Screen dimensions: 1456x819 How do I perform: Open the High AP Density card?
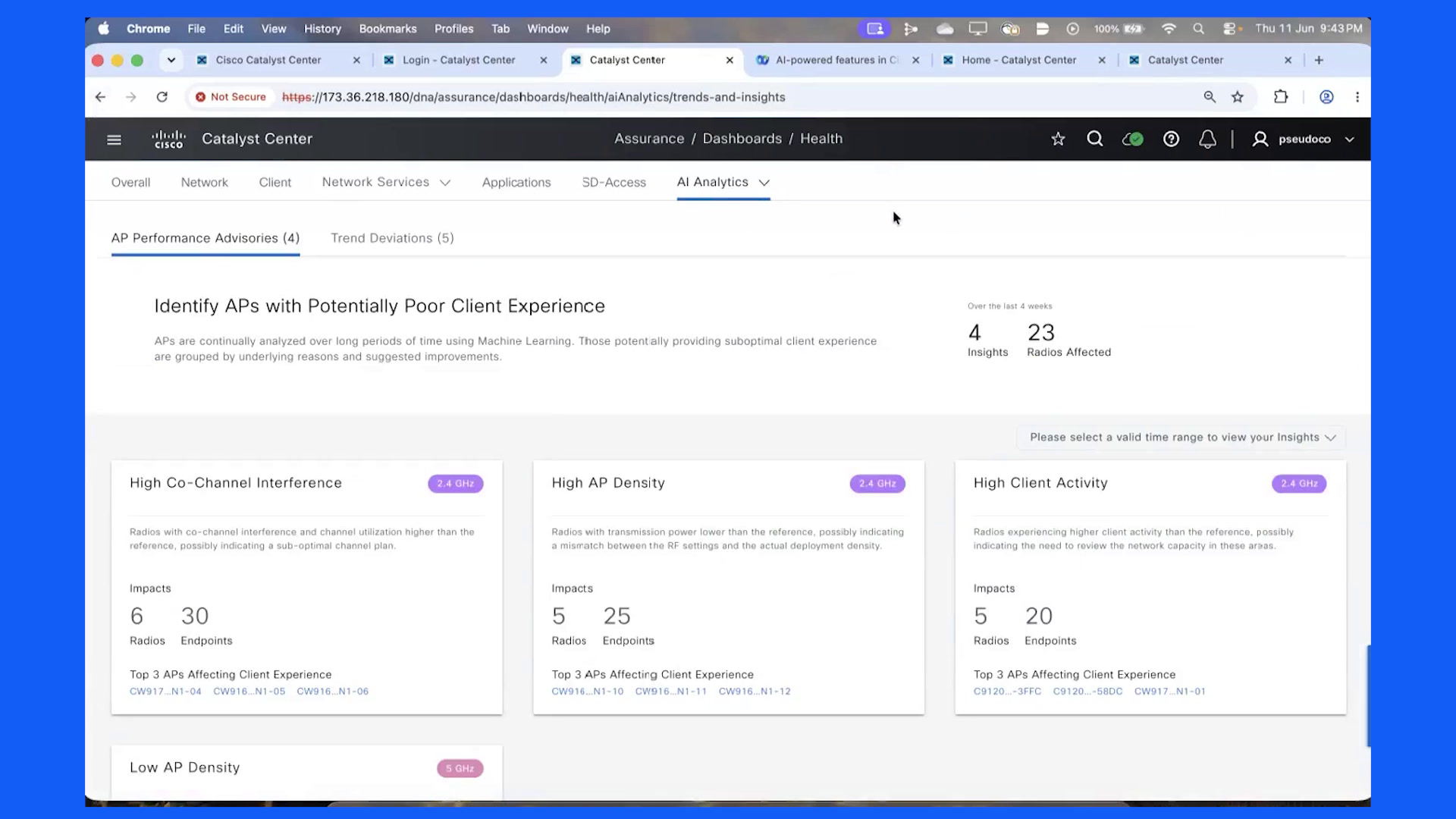729,587
